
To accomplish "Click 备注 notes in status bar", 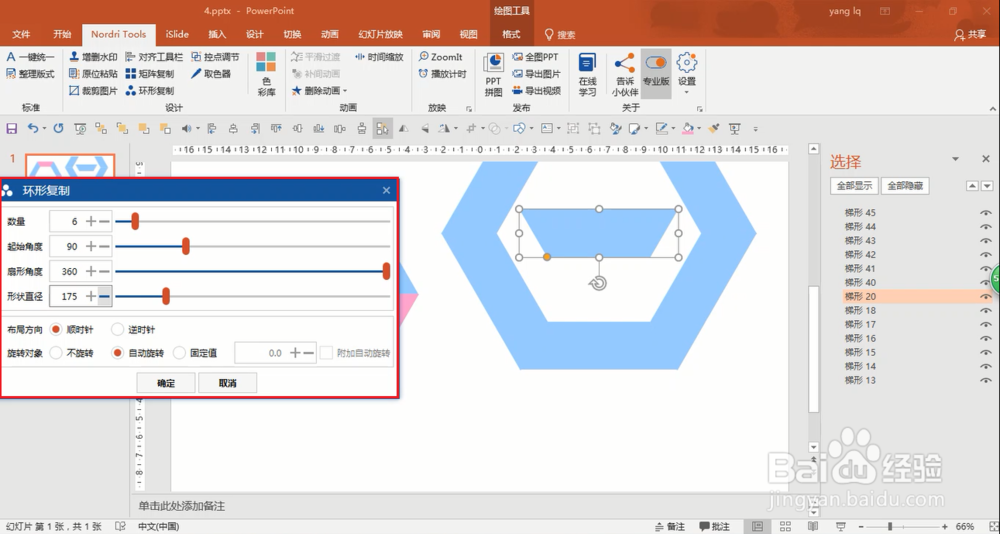I will point(670,527).
